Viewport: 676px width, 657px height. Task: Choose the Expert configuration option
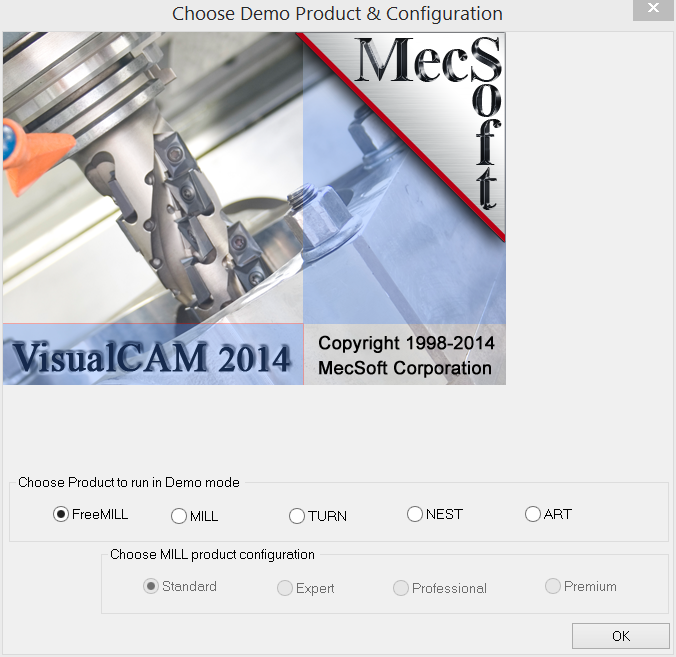point(286,588)
